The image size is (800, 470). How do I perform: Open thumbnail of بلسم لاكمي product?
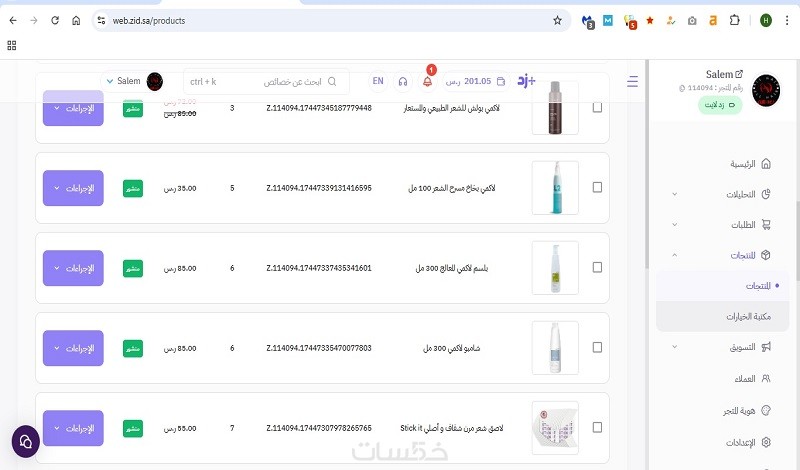(x=555, y=268)
